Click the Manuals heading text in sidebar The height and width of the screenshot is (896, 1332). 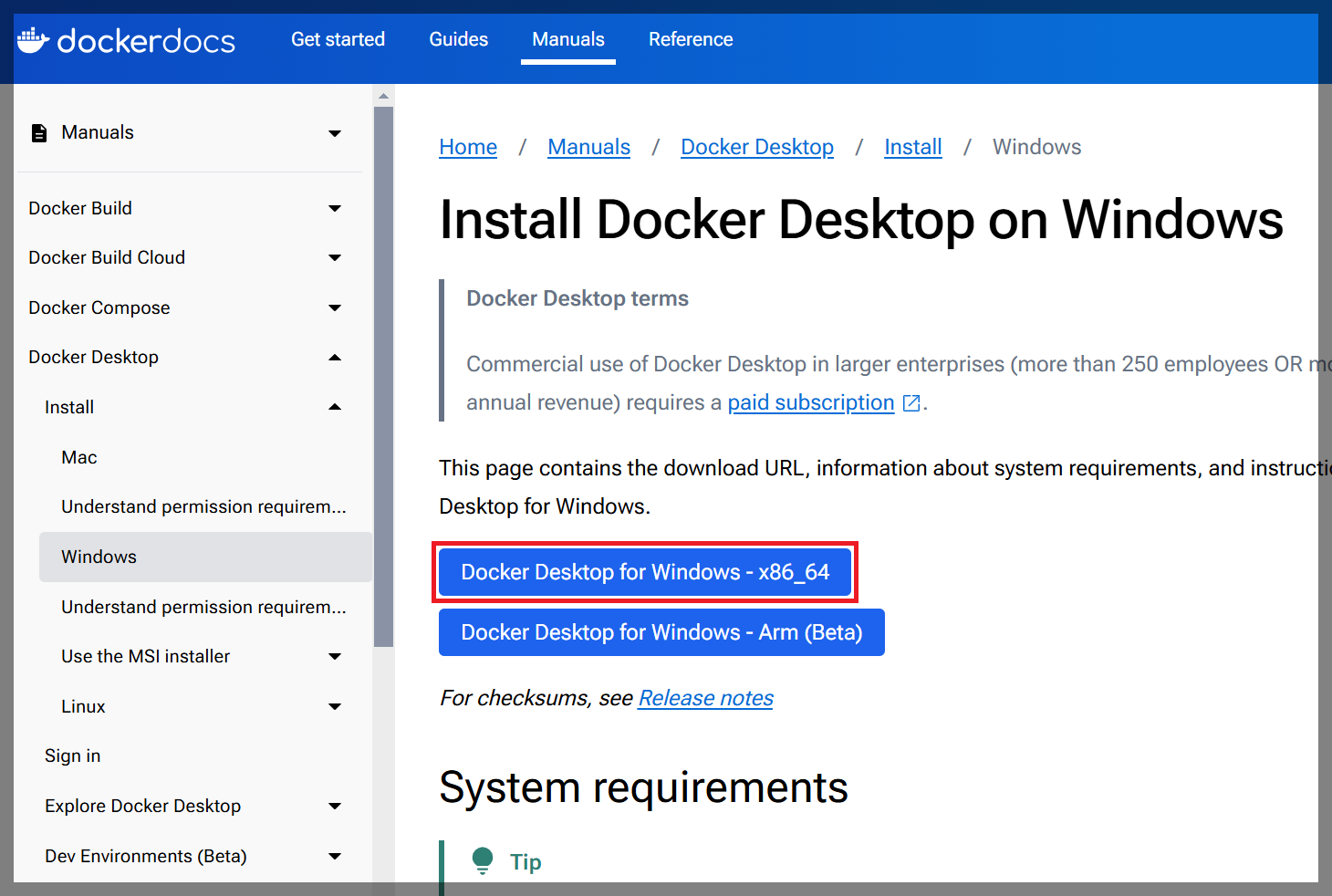pyautogui.click(x=98, y=133)
